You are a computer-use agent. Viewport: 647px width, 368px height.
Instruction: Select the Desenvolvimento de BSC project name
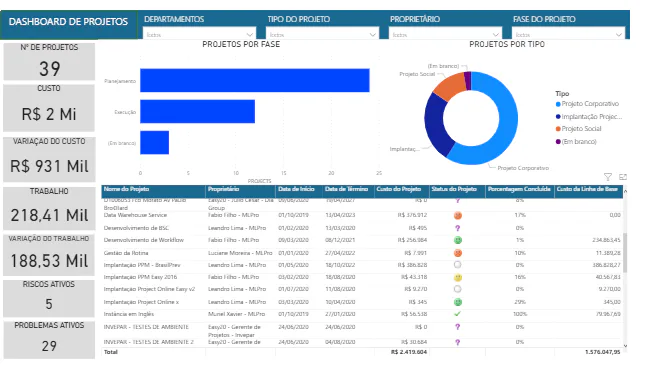pyautogui.click(x=136, y=228)
